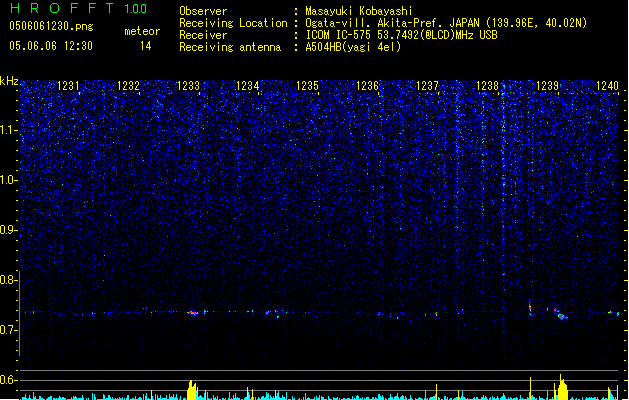Click the 1239 time marker
This screenshot has width=629, height=400.
click(x=548, y=86)
